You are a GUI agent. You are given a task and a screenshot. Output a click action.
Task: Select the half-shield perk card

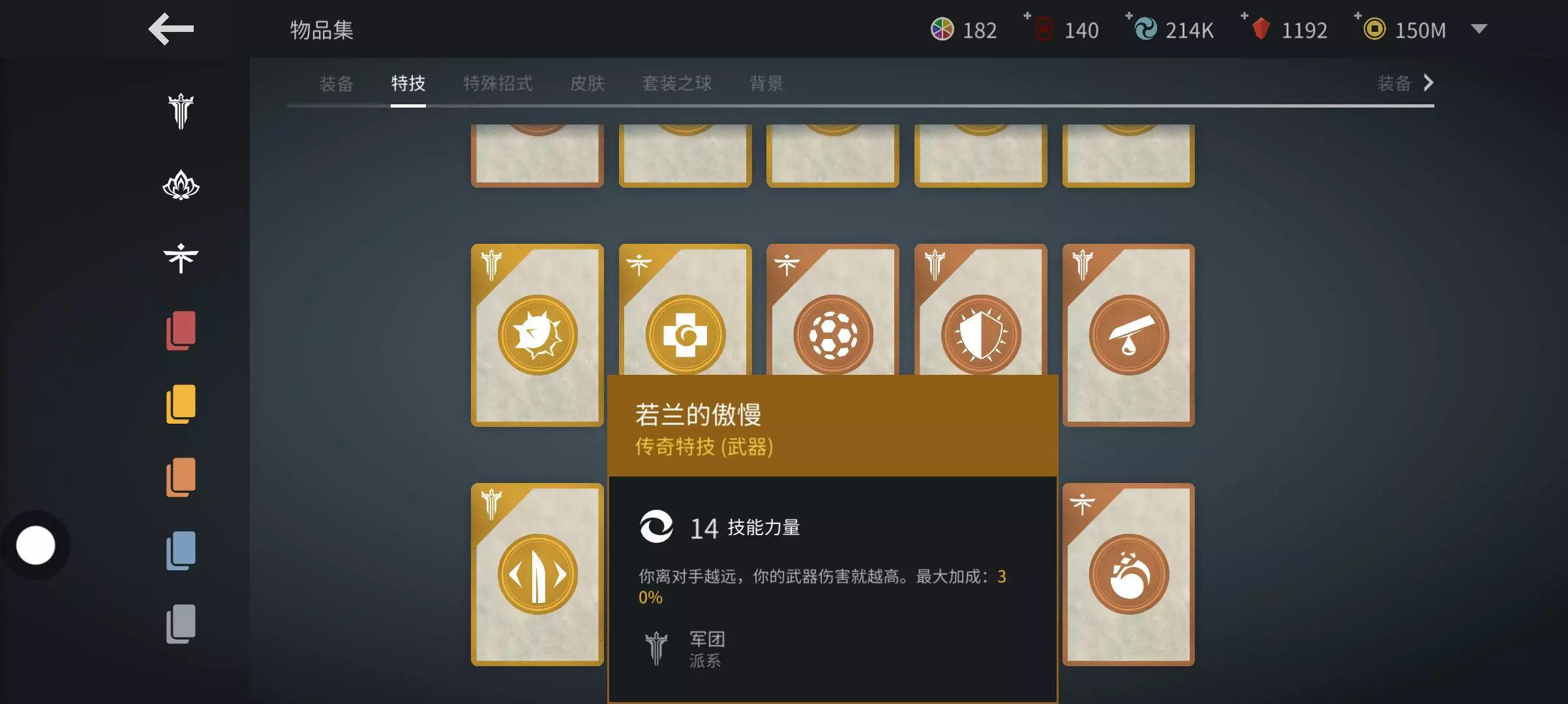[x=981, y=310]
